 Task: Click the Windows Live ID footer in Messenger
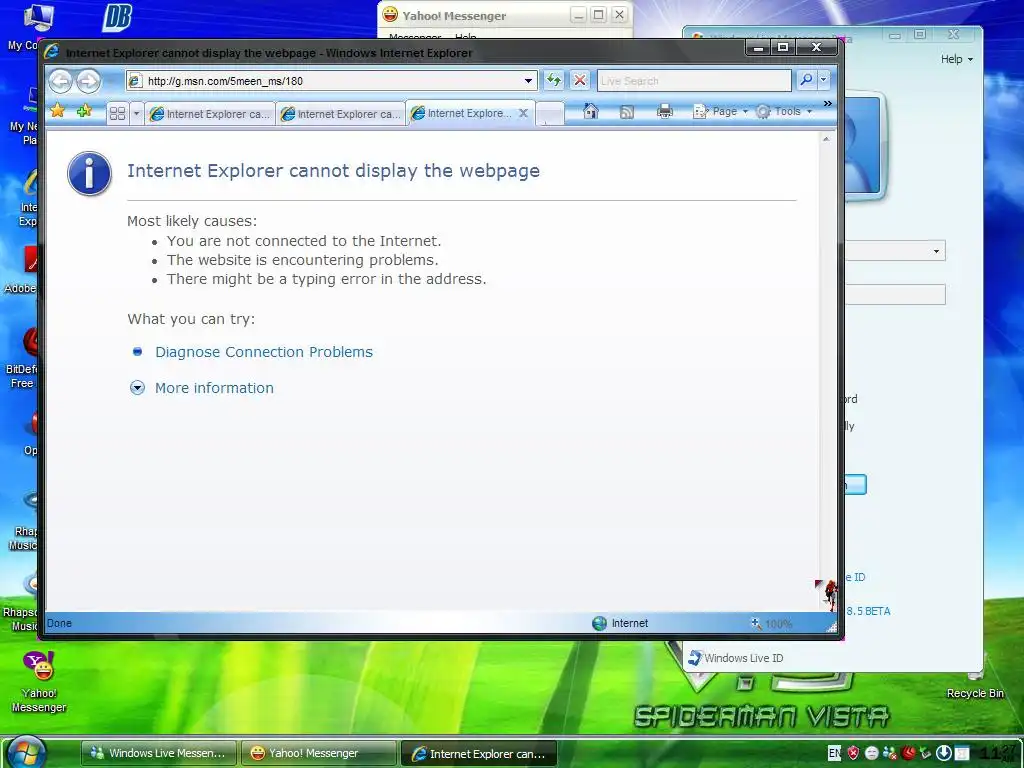tap(735, 658)
